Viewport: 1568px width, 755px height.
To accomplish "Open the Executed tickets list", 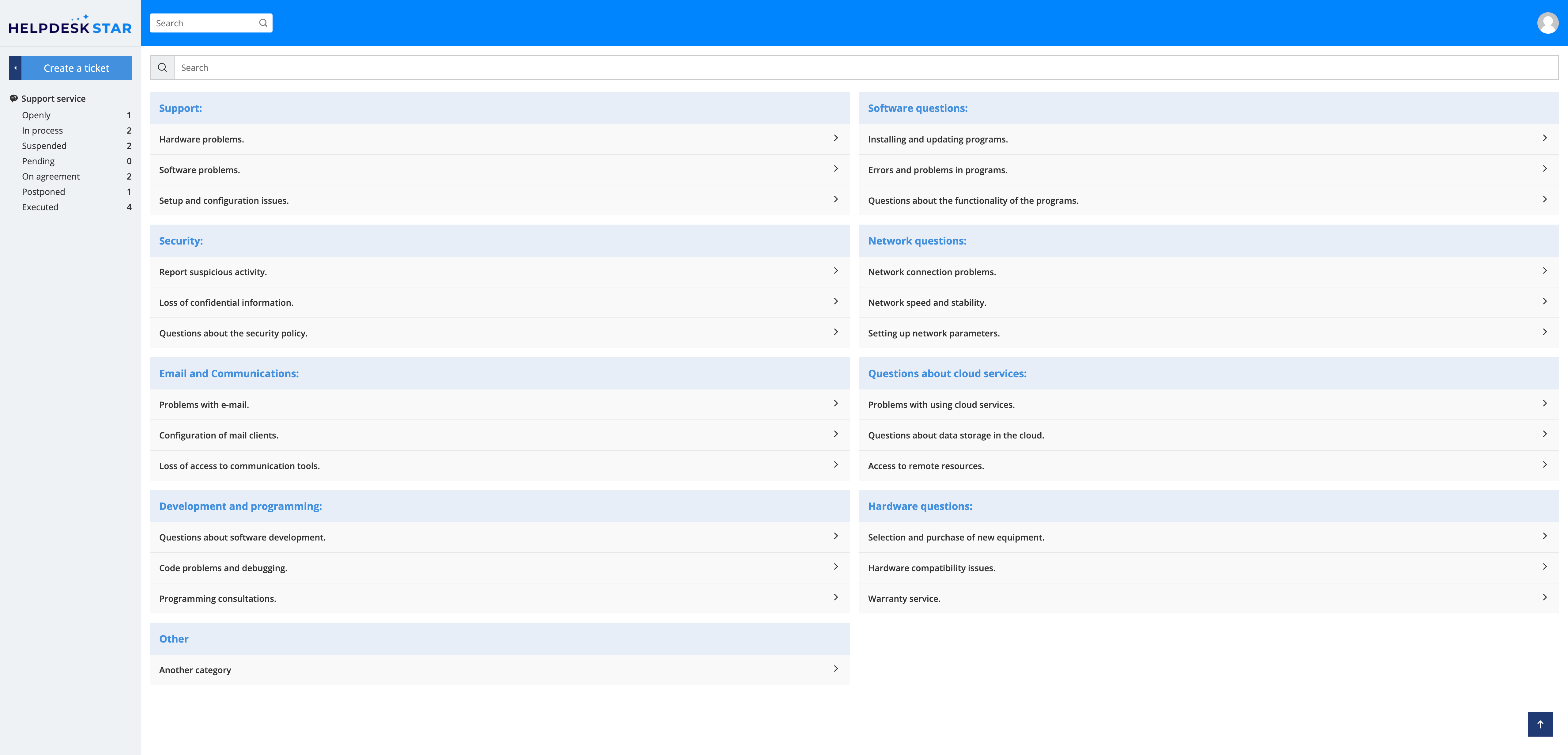I will pyautogui.click(x=40, y=207).
